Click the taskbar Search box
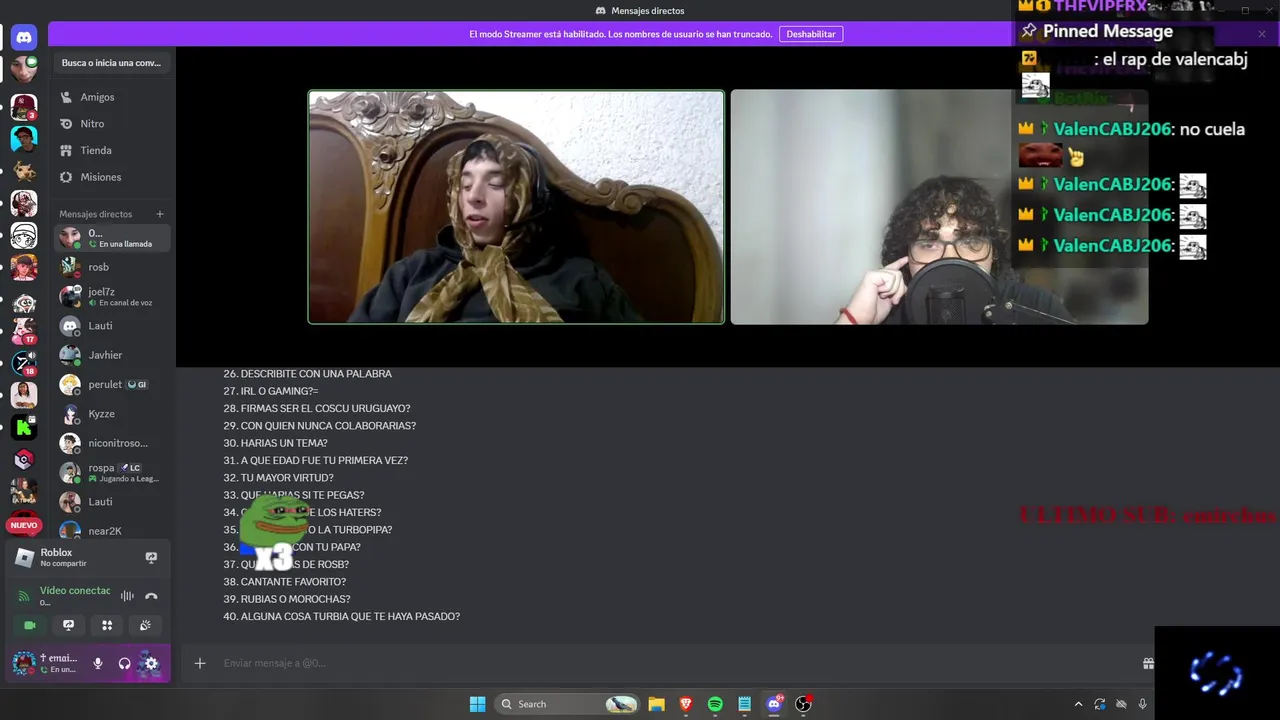The height and width of the screenshot is (720, 1280). [x=568, y=704]
